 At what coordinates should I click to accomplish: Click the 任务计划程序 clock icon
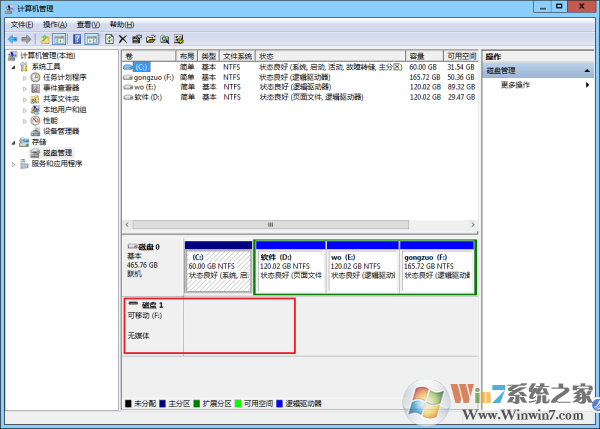[35, 77]
